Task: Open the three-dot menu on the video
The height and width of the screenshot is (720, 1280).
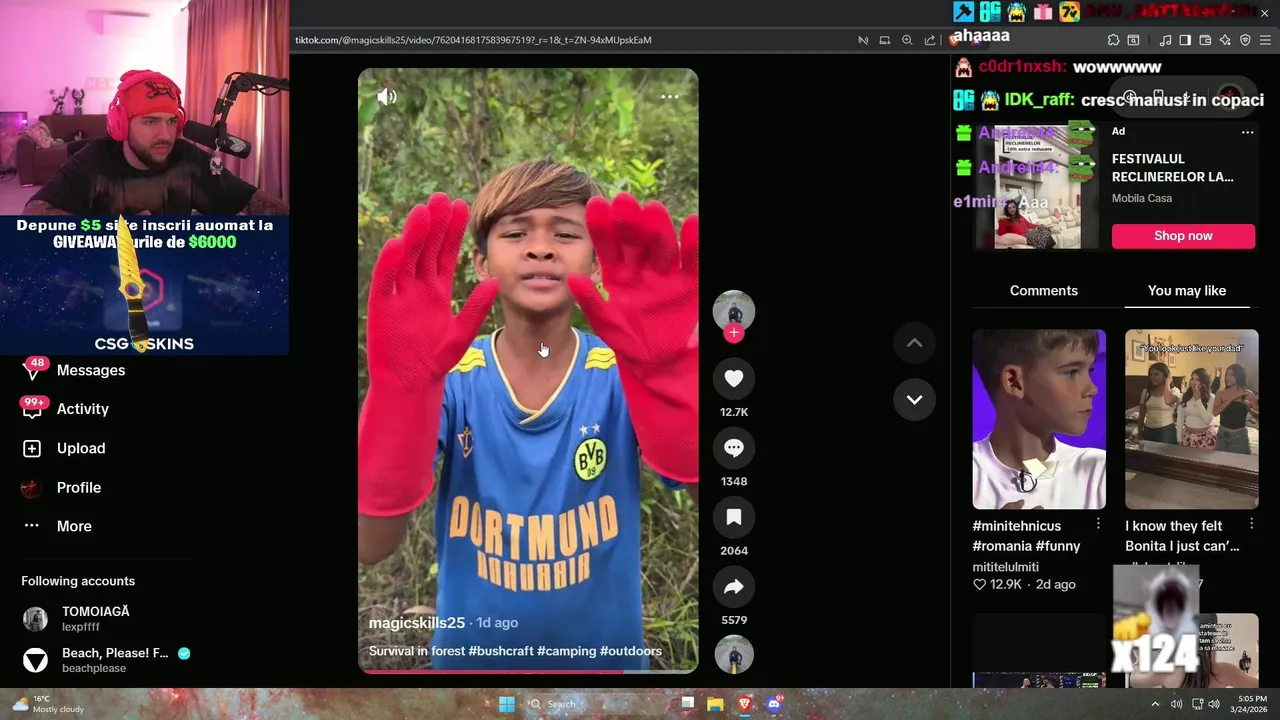Action: (x=670, y=97)
